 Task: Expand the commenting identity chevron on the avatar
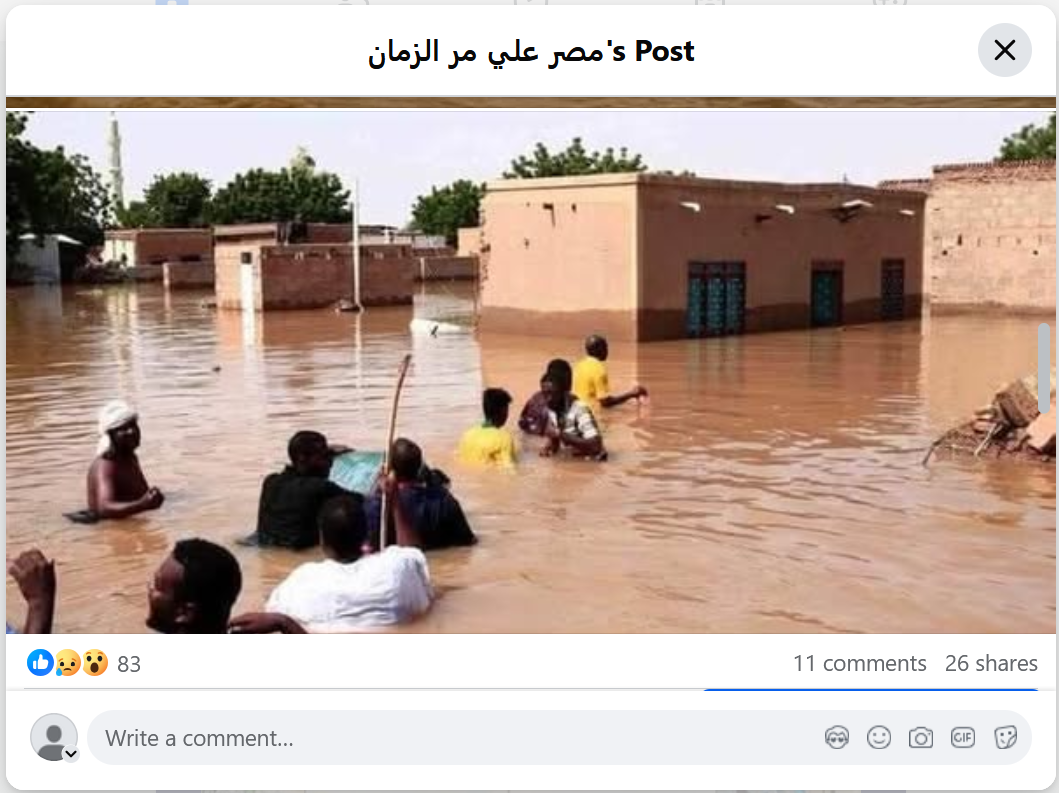(71, 754)
